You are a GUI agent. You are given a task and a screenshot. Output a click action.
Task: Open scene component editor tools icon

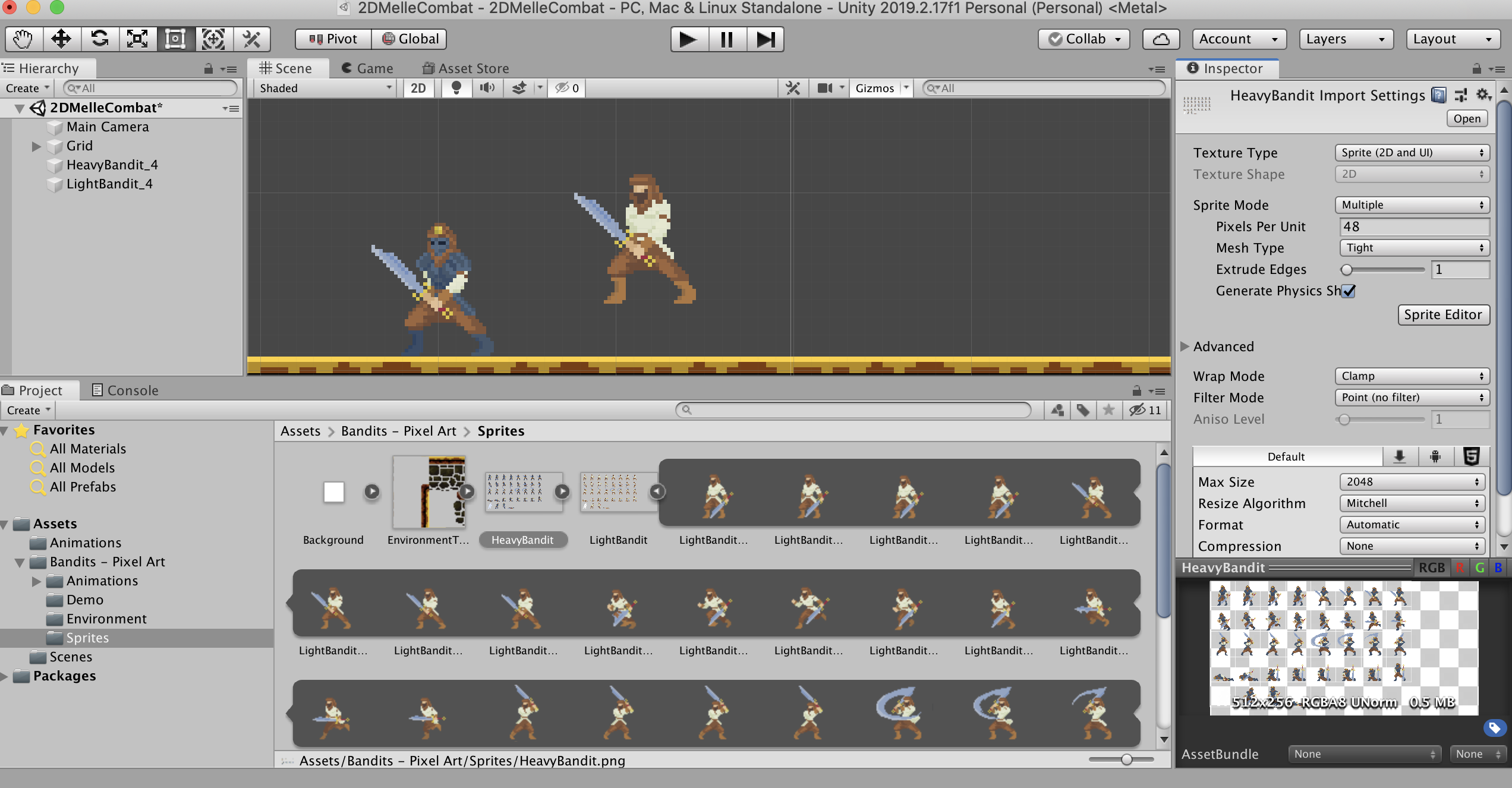pyautogui.click(x=793, y=88)
